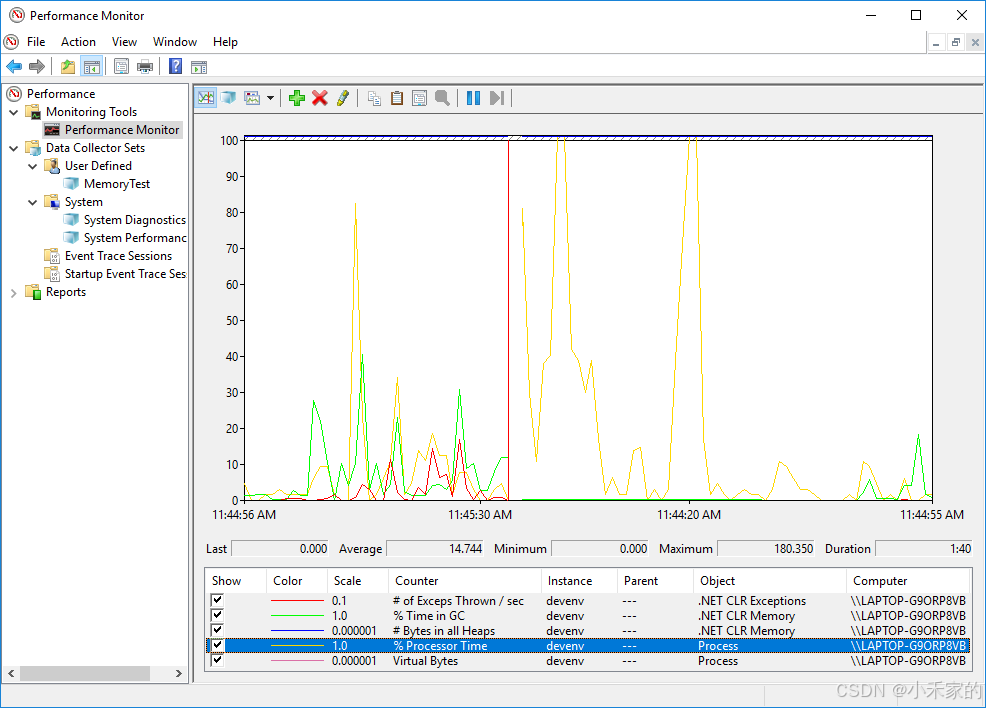The height and width of the screenshot is (708, 986).
Task: Select the % Processor Time counter row
Action: pos(588,646)
